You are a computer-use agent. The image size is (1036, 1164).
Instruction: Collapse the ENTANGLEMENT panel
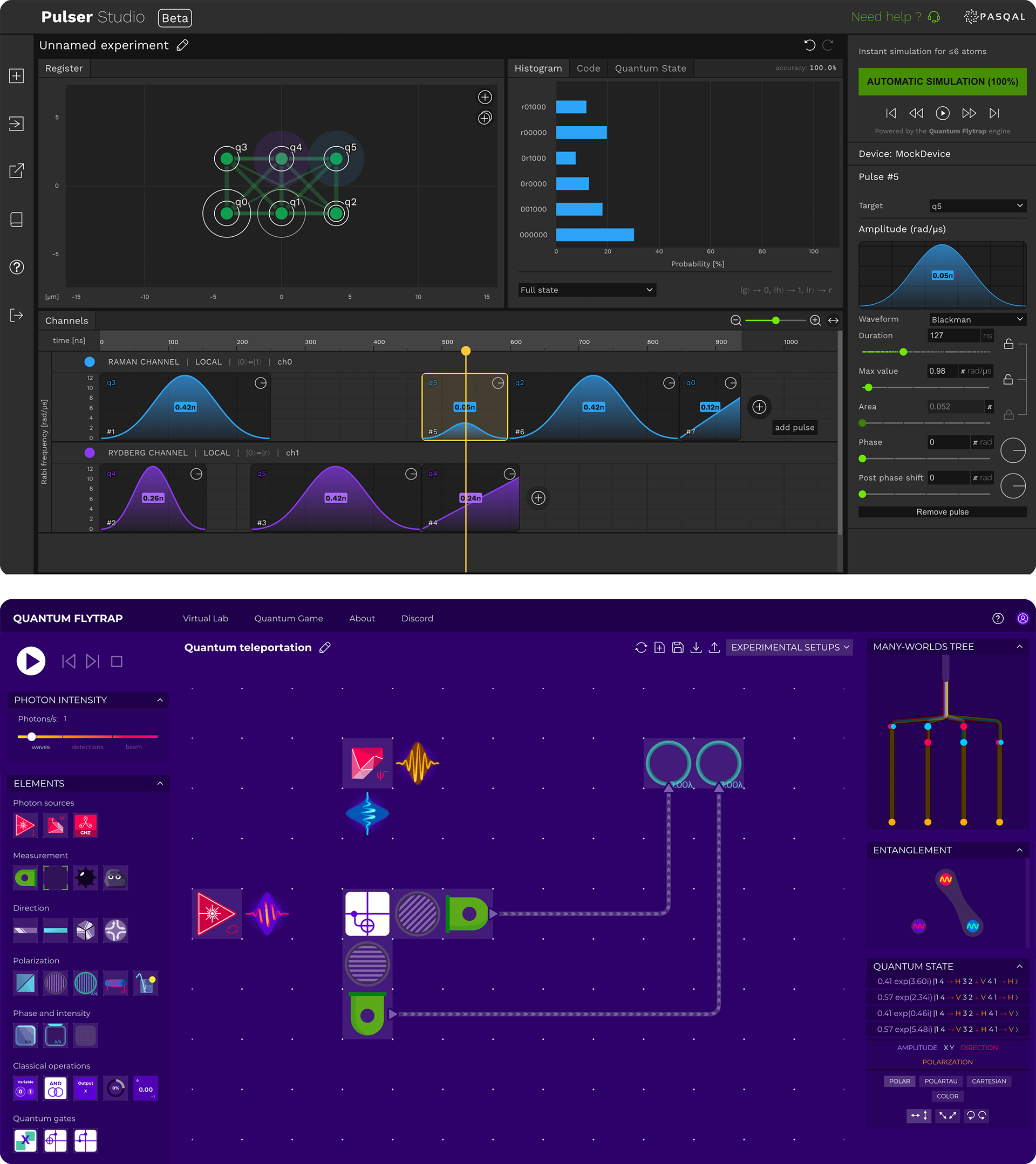click(1019, 850)
